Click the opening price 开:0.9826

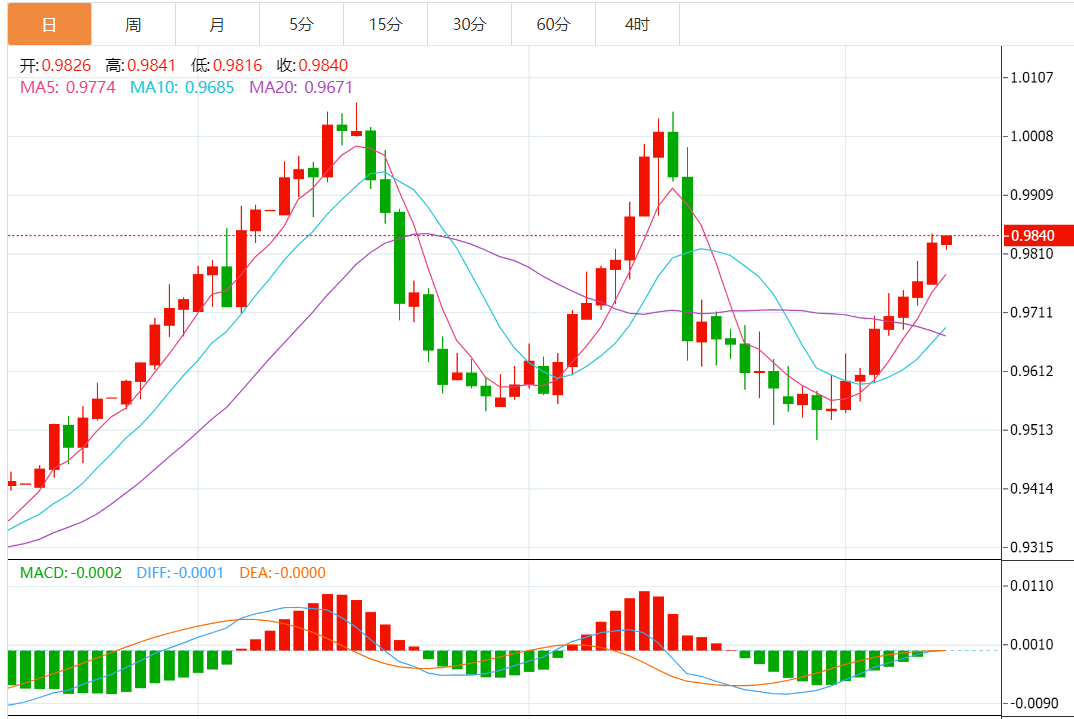(55, 66)
